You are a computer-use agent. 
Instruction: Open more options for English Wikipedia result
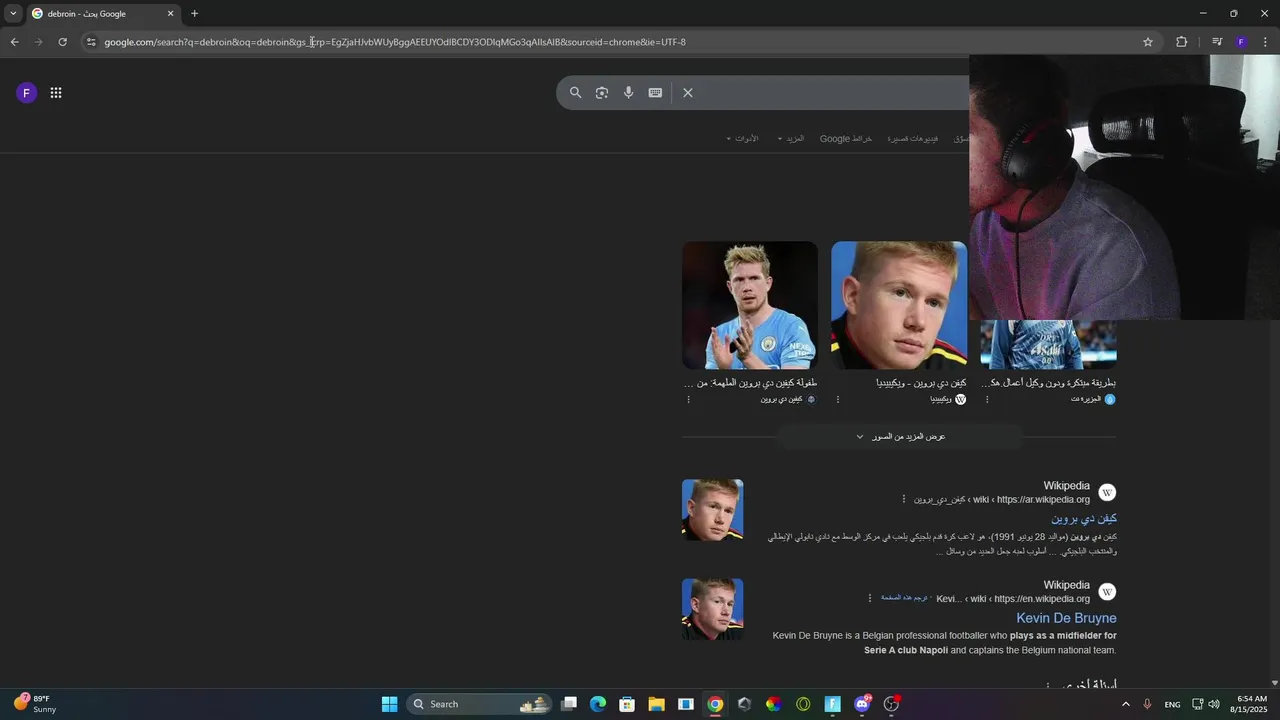click(870, 598)
